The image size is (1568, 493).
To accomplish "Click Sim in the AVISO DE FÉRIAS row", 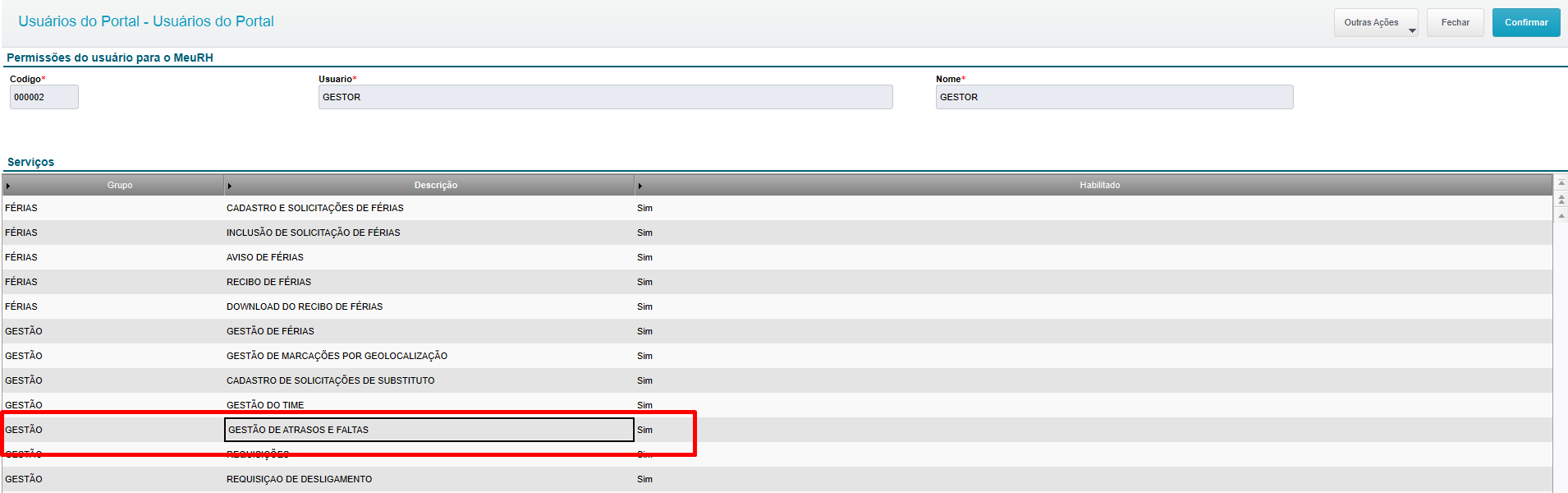I will pos(645,257).
